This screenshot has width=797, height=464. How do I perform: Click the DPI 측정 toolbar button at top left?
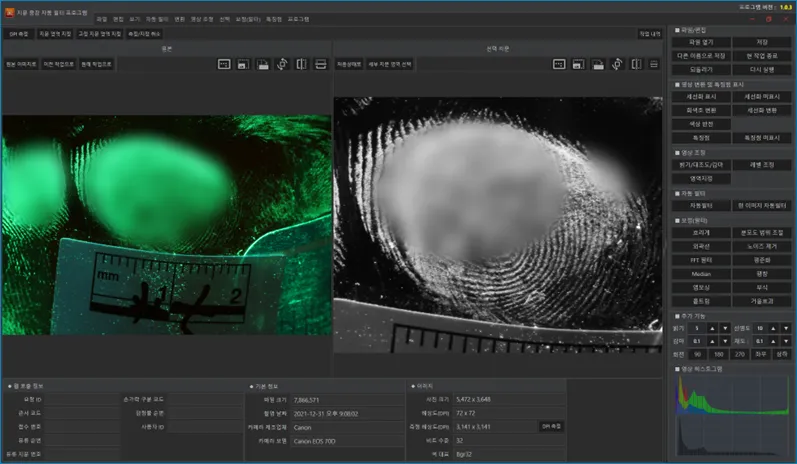coord(19,34)
